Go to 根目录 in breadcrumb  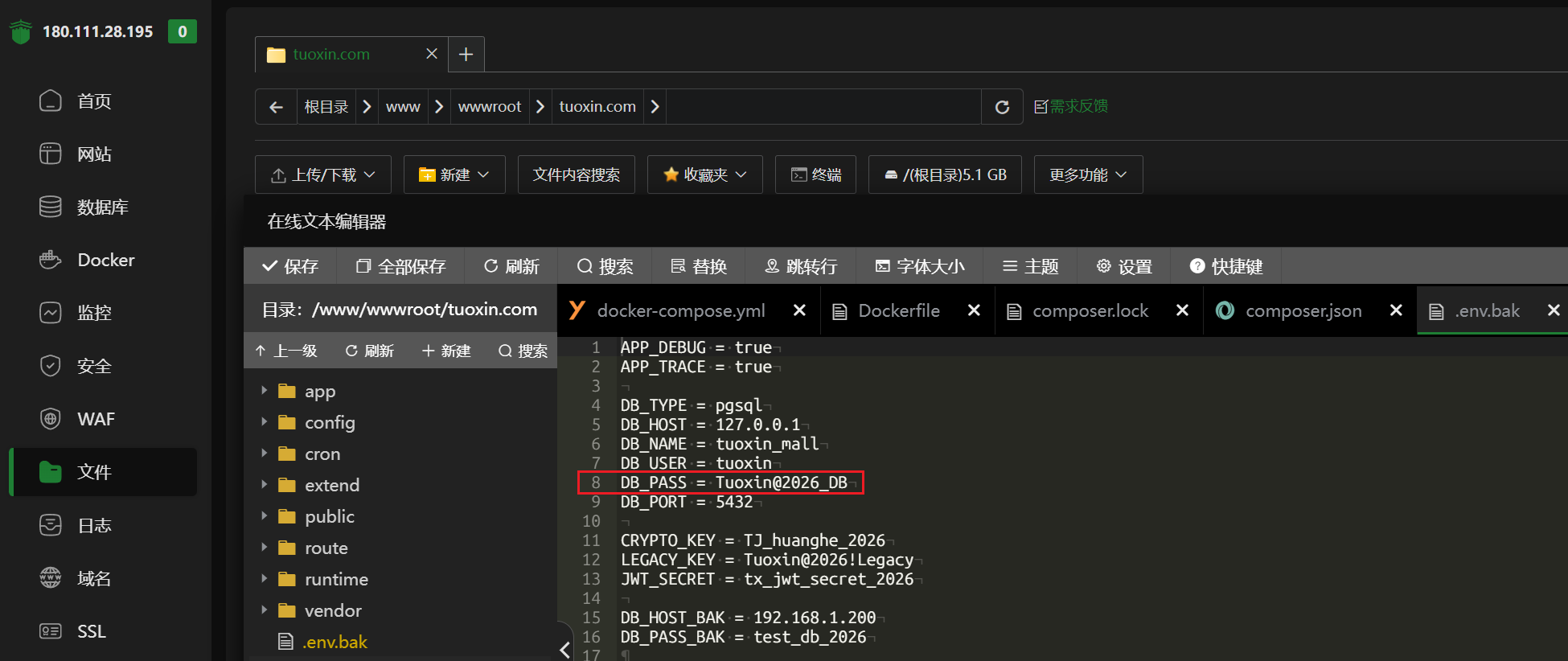coord(326,107)
